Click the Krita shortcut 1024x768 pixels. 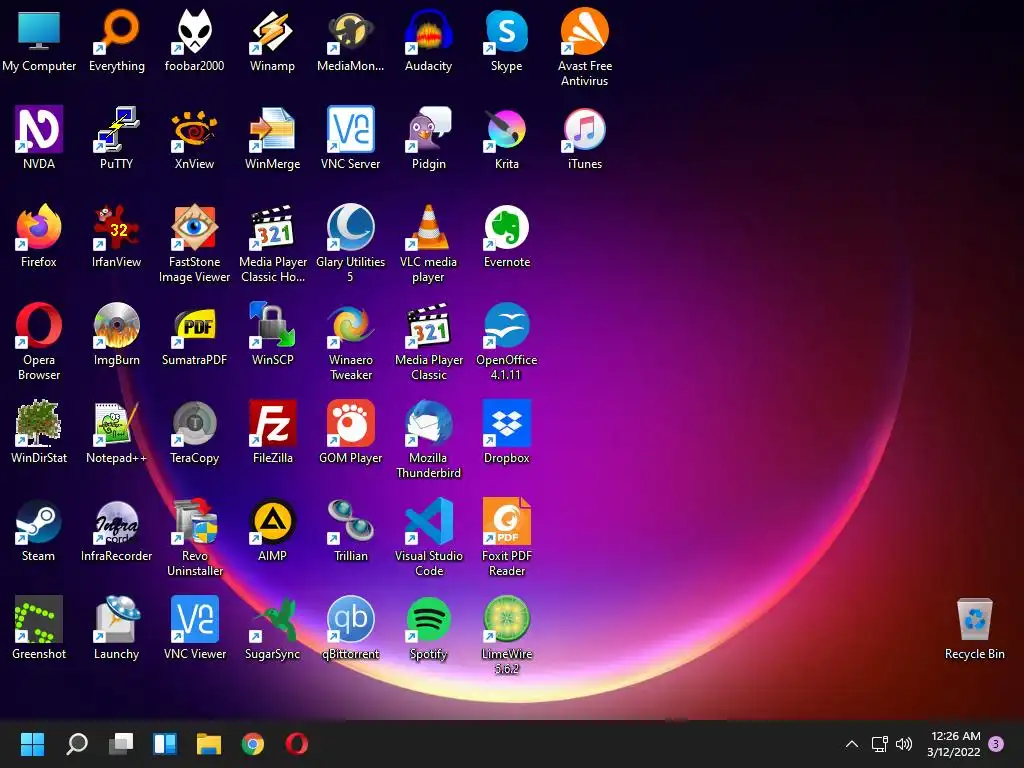pos(507,129)
